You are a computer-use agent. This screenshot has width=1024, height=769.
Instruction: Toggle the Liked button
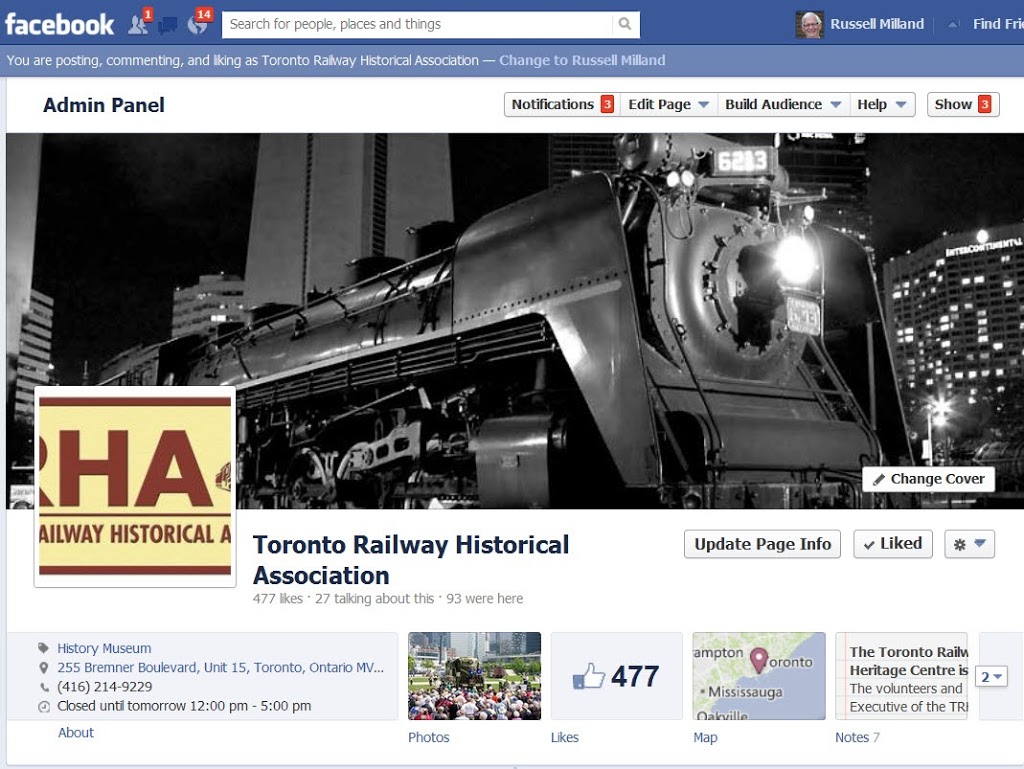[892, 544]
